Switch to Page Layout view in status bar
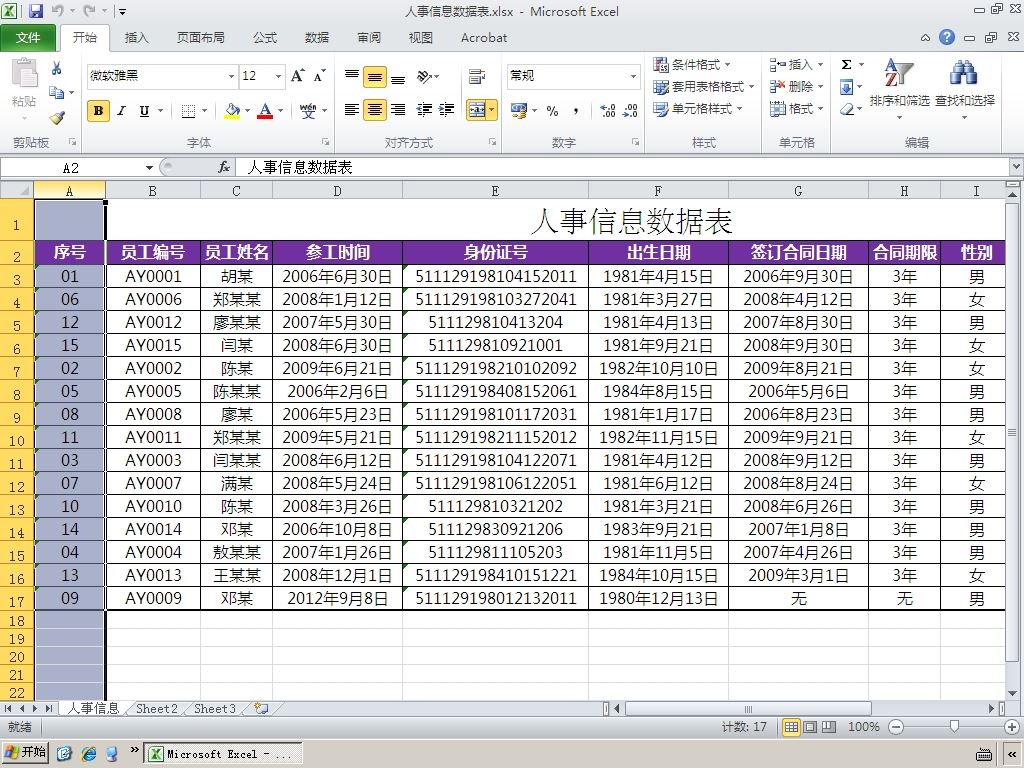 810,727
